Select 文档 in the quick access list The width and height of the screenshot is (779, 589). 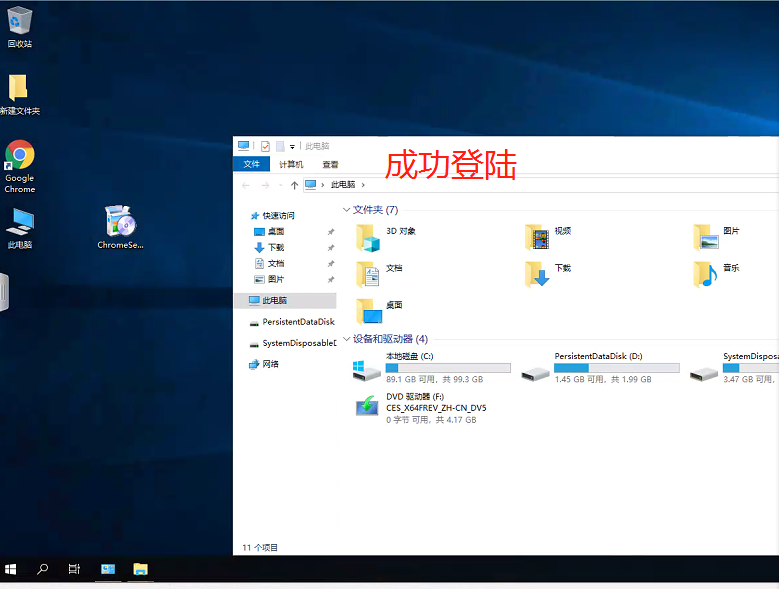coord(276,263)
